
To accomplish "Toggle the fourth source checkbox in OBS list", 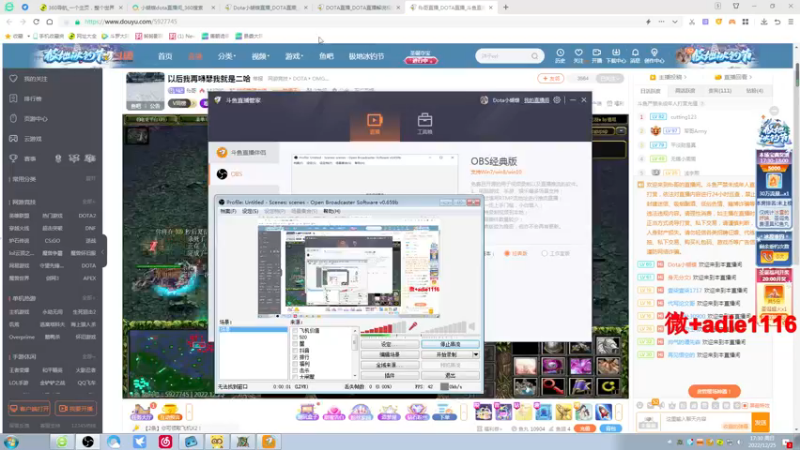I will (x=295, y=351).
